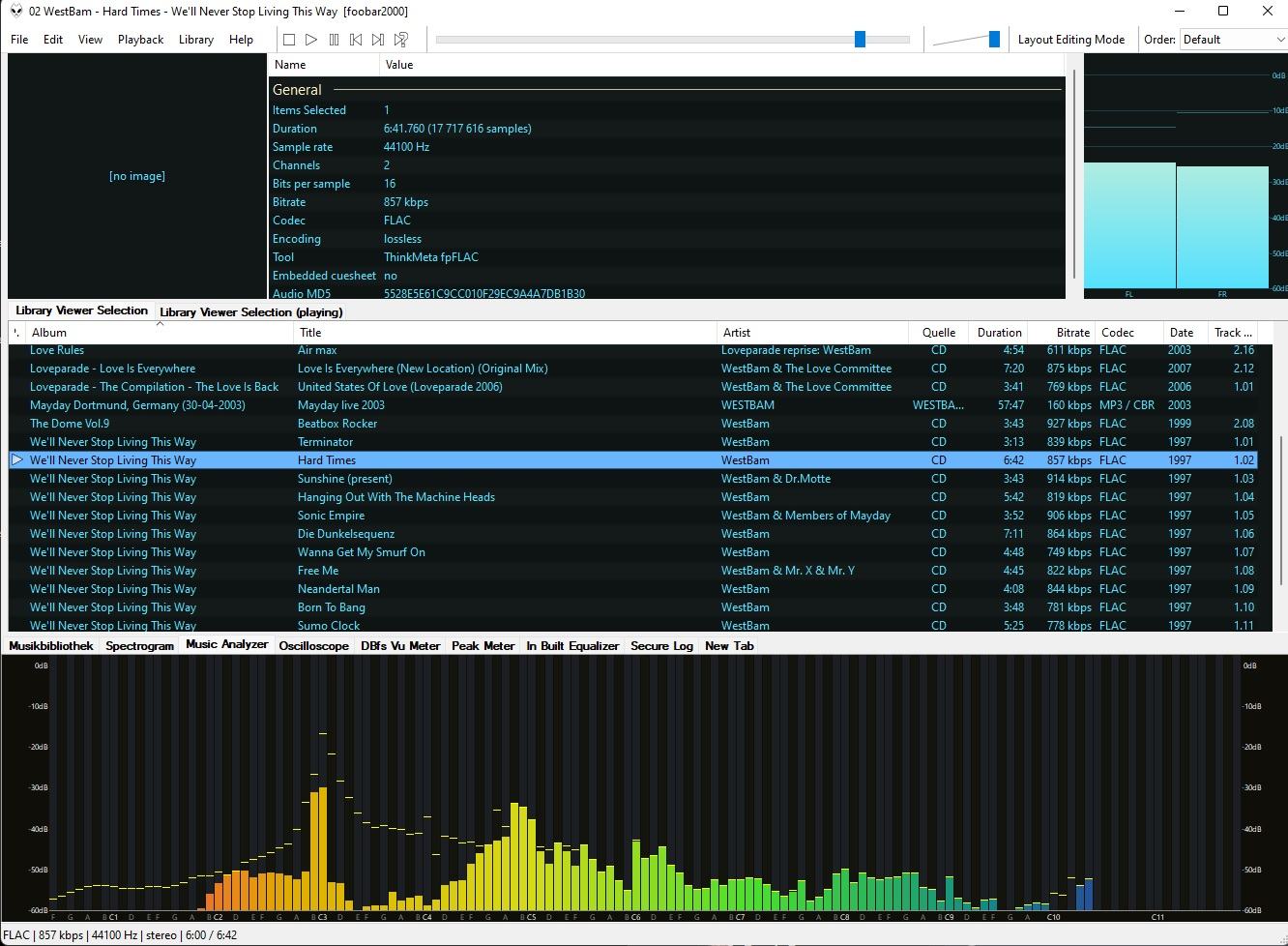Click the [no image] album art placeholder

[x=137, y=176]
